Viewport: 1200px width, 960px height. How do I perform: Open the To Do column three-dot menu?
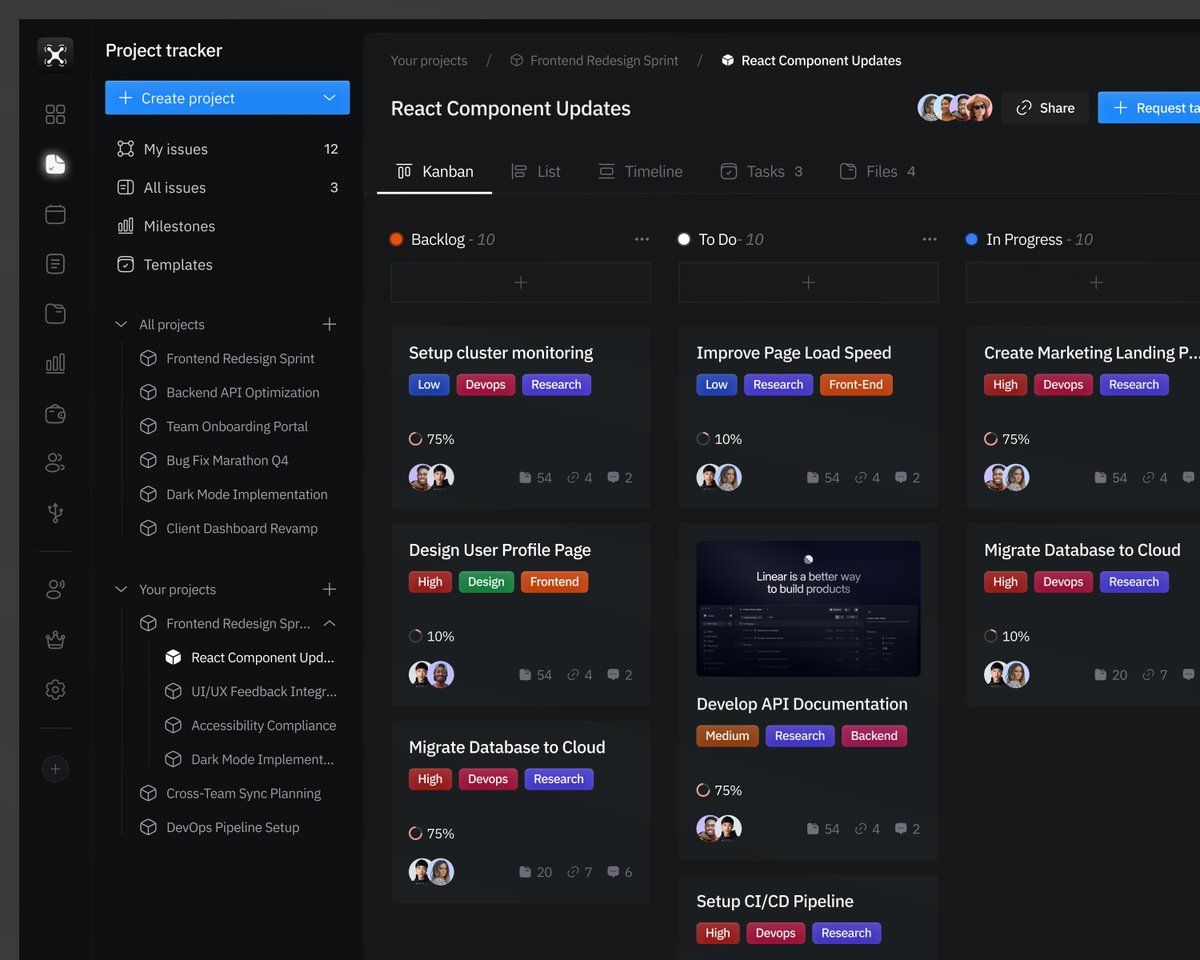point(929,239)
